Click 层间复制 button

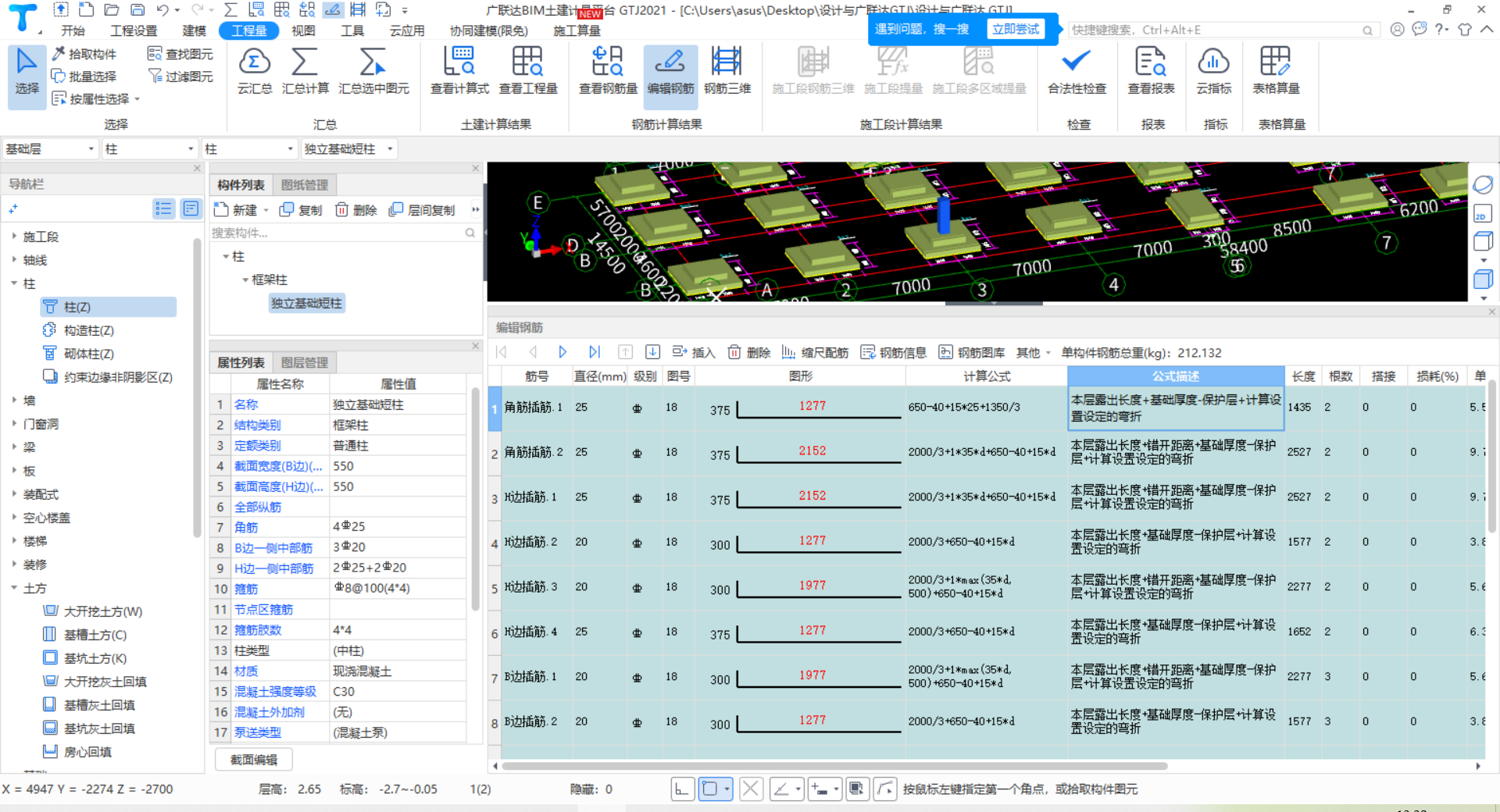coord(422,210)
